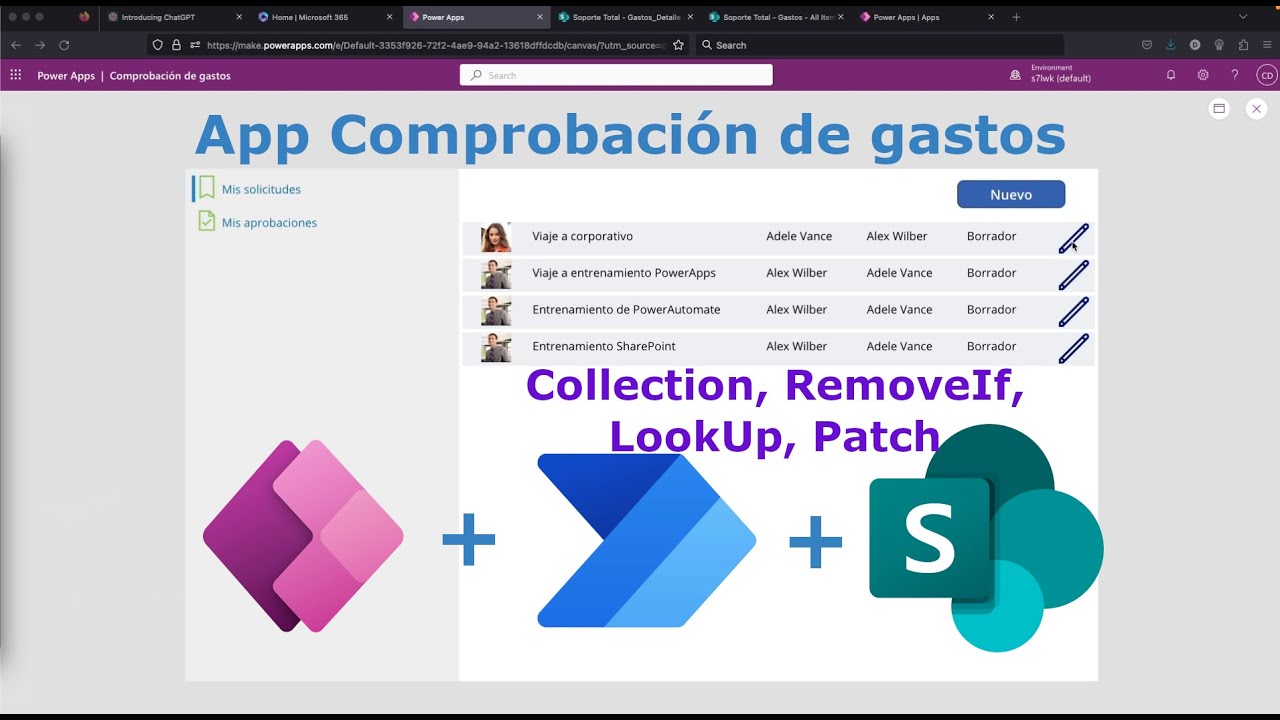This screenshot has height=720, width=1280.
Task: Expand the browser tab list chevron
Action: 1243,17
